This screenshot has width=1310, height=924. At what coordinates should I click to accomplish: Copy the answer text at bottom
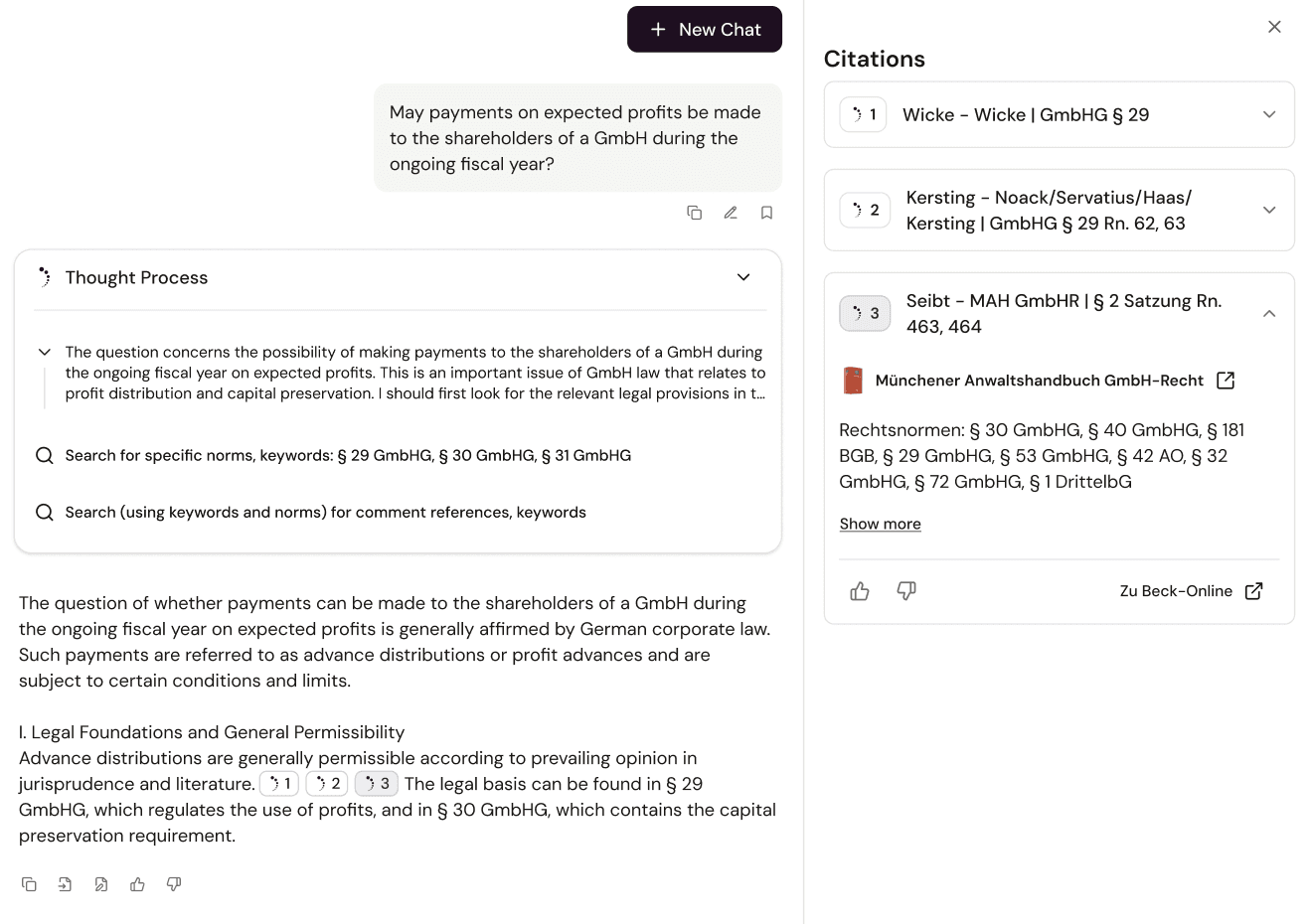[x=29, y=884]
